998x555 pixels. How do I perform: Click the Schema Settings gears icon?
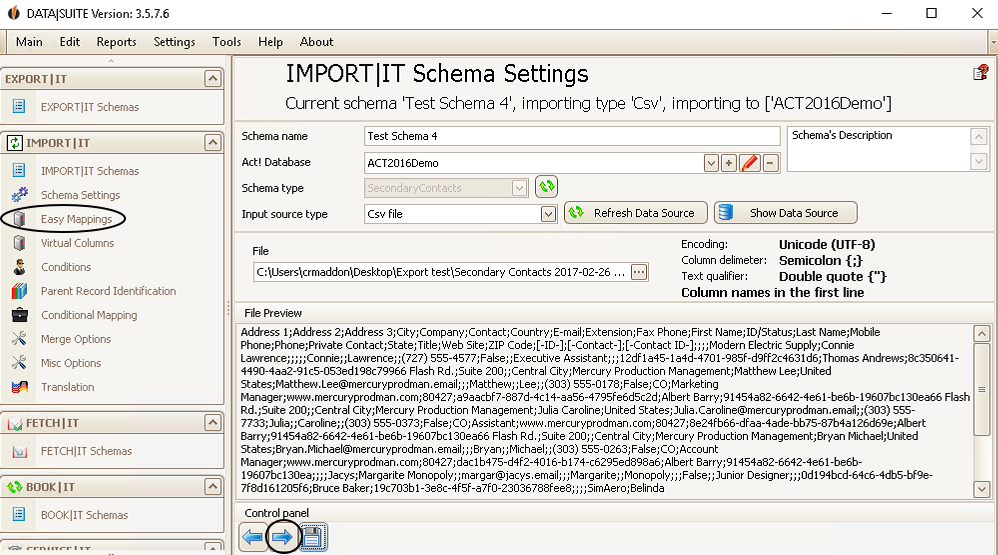[x=19, y=194]
